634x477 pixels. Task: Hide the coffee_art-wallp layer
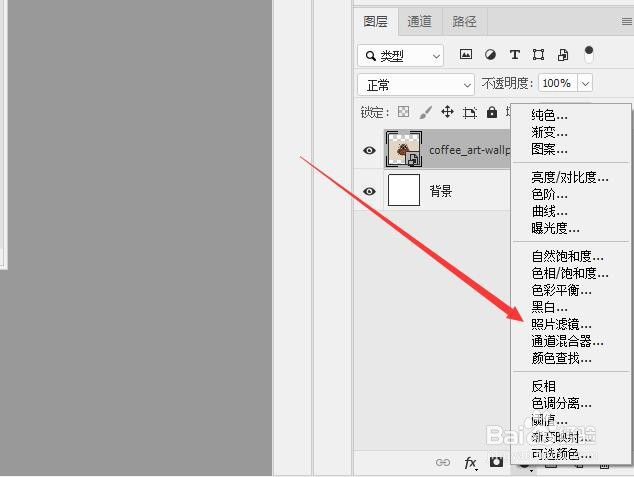pyautogui.click(x=369, y=150)
